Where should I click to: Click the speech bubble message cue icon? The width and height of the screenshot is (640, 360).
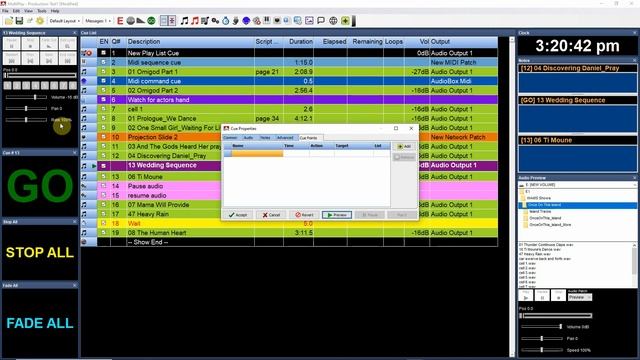click(321, 20)
